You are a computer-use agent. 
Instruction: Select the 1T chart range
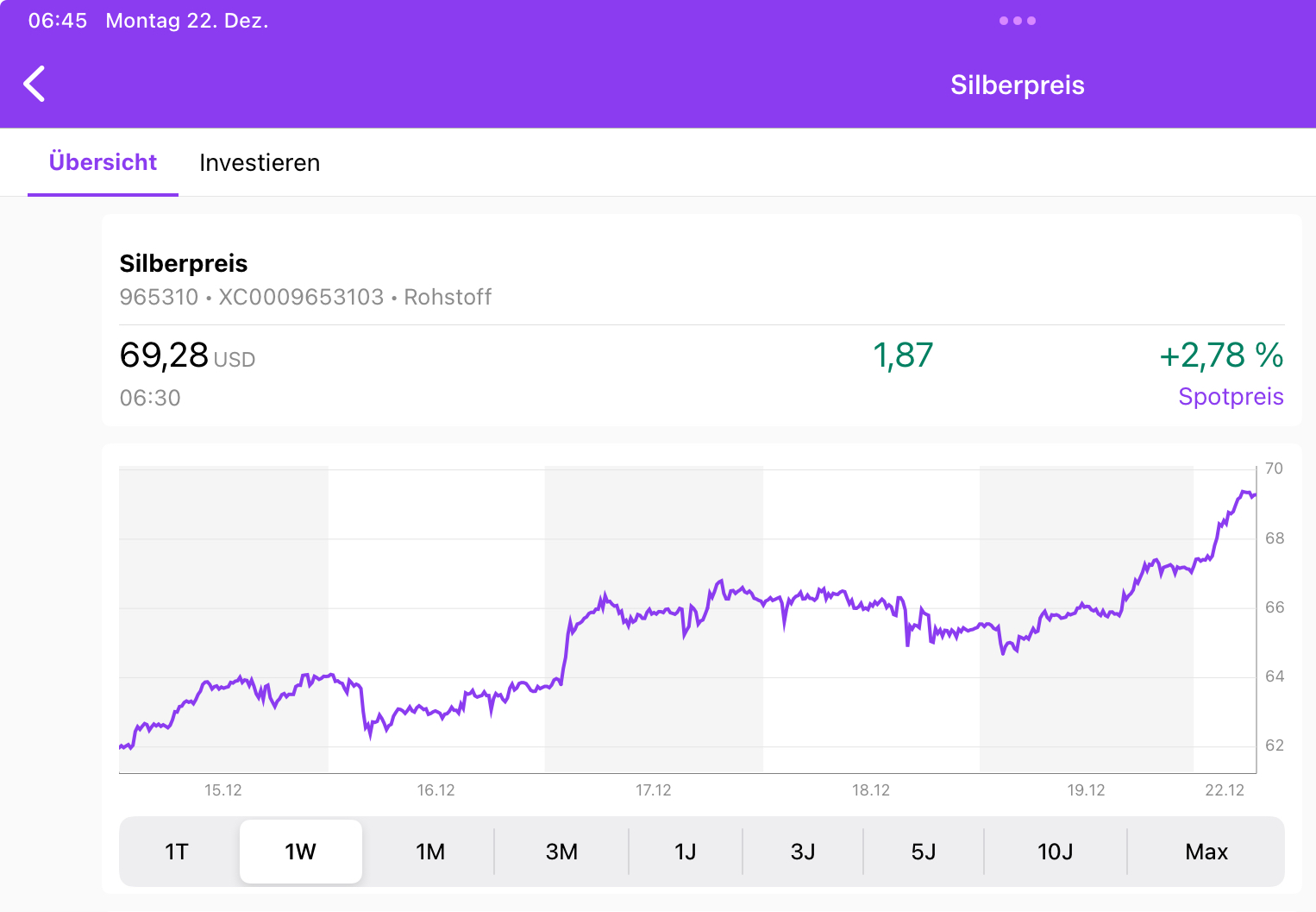click(x=177, y=852)
